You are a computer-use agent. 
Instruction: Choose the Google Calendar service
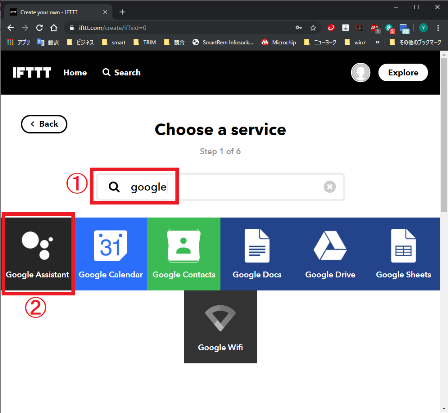[111, 254]
